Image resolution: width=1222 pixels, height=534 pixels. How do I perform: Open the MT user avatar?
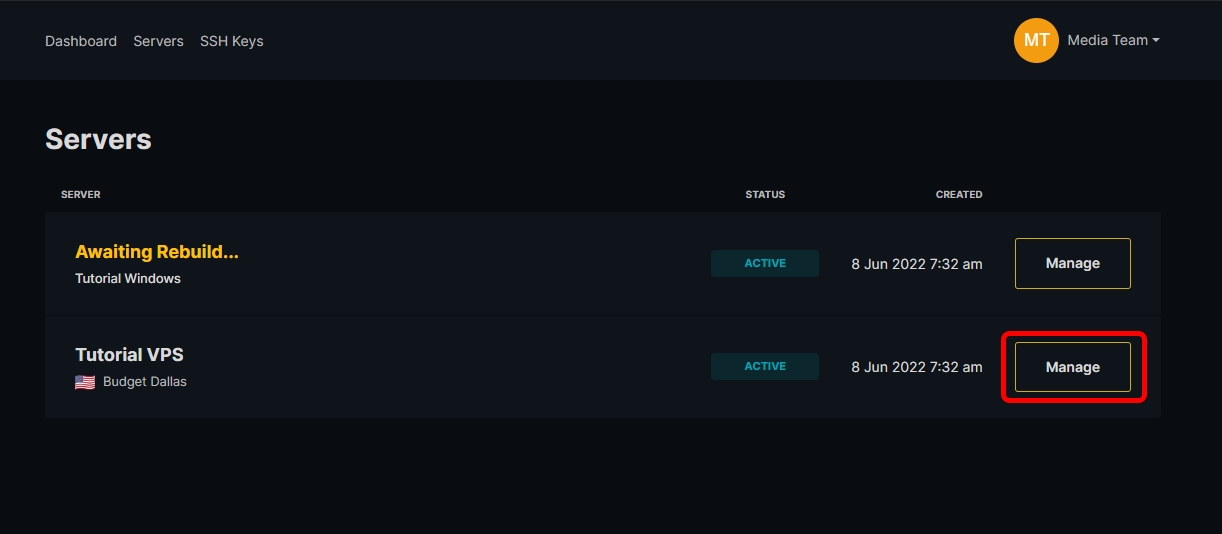[1036, 40]
